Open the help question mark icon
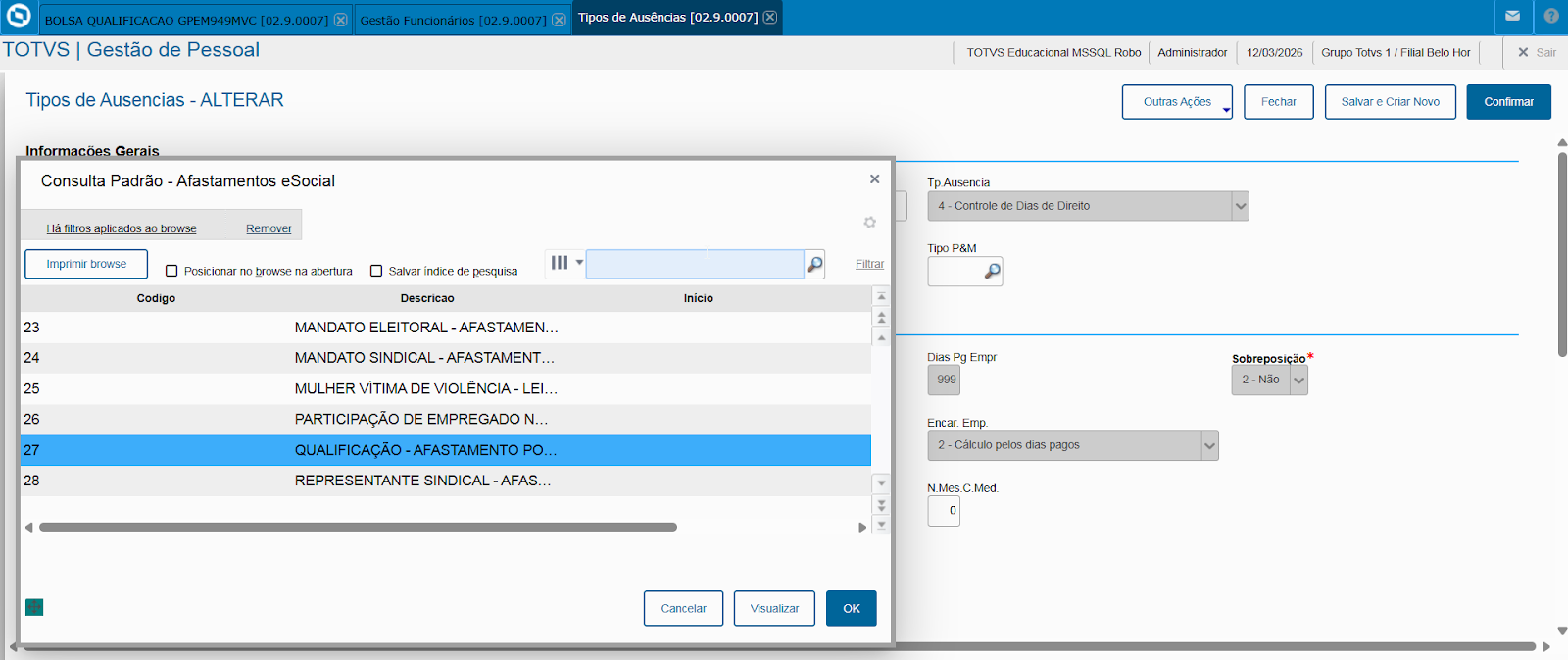Viewport: 1568px width, 660px height. point(1551,16)
